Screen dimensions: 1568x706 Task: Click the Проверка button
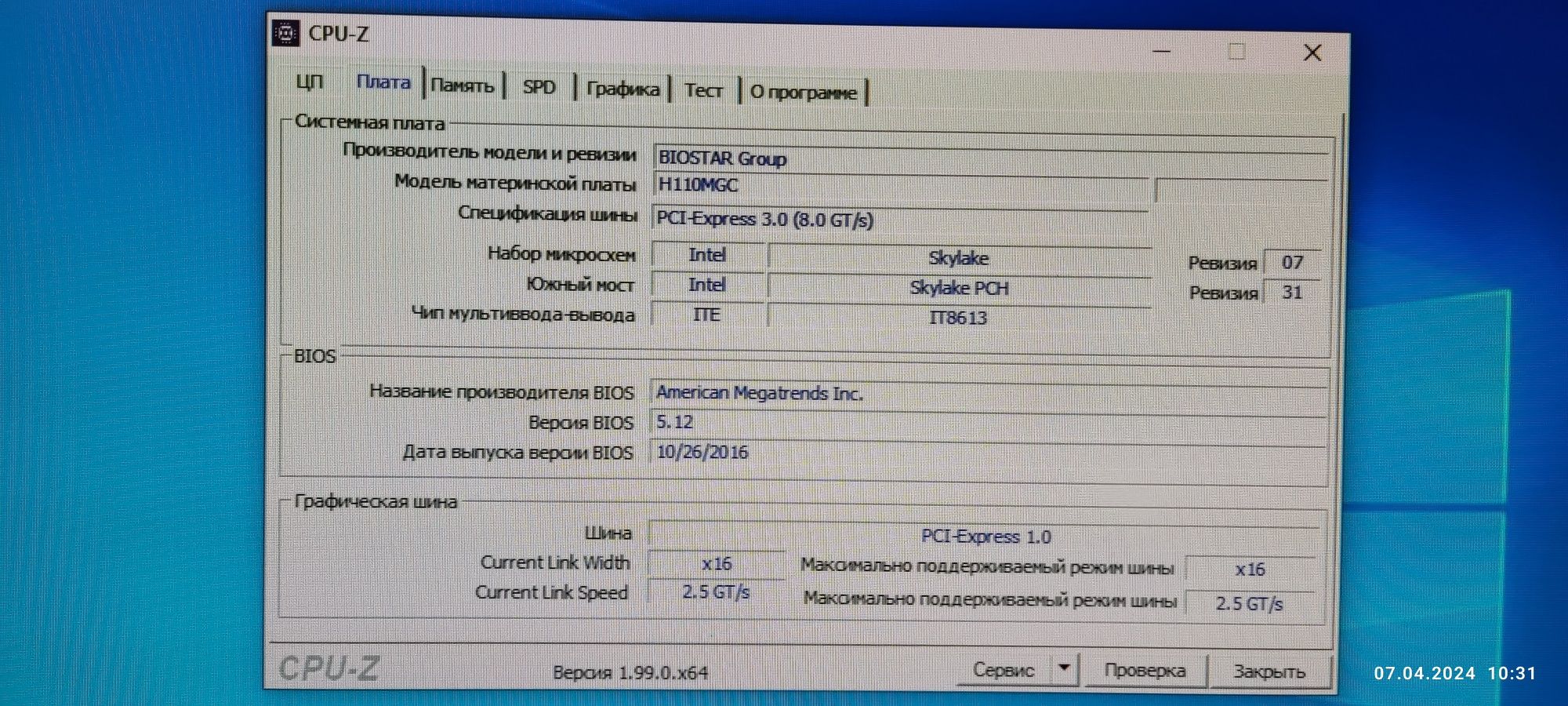1145,671
